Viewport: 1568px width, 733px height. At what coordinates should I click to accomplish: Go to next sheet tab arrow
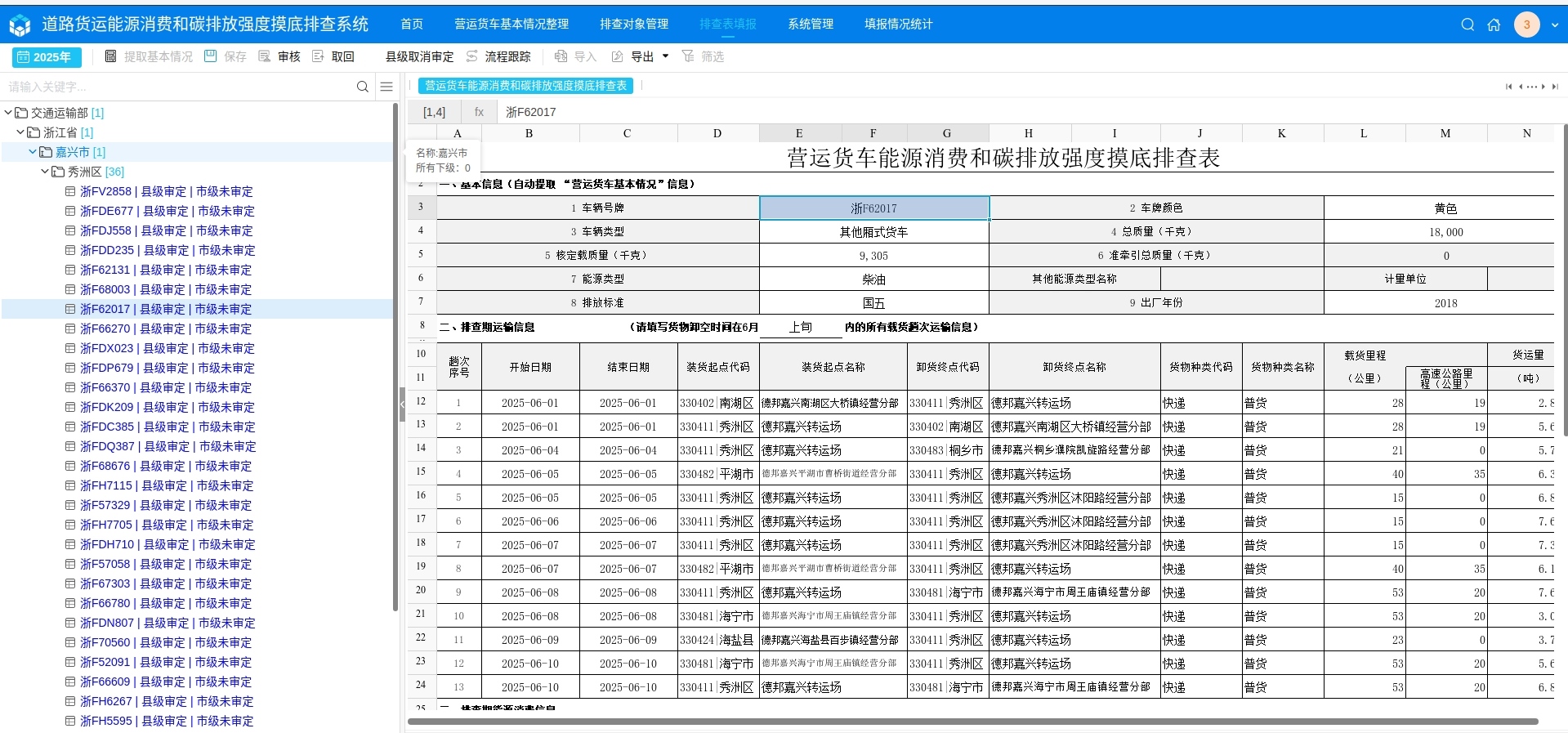(x=1543, y=87)
